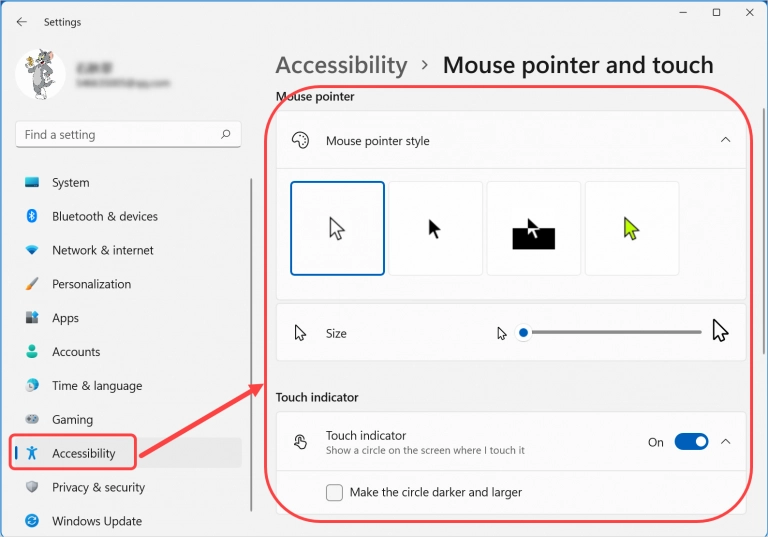768x537 pixels.
Task: Click the small cursor icon at slider start
Action: [x=502, y=334]
